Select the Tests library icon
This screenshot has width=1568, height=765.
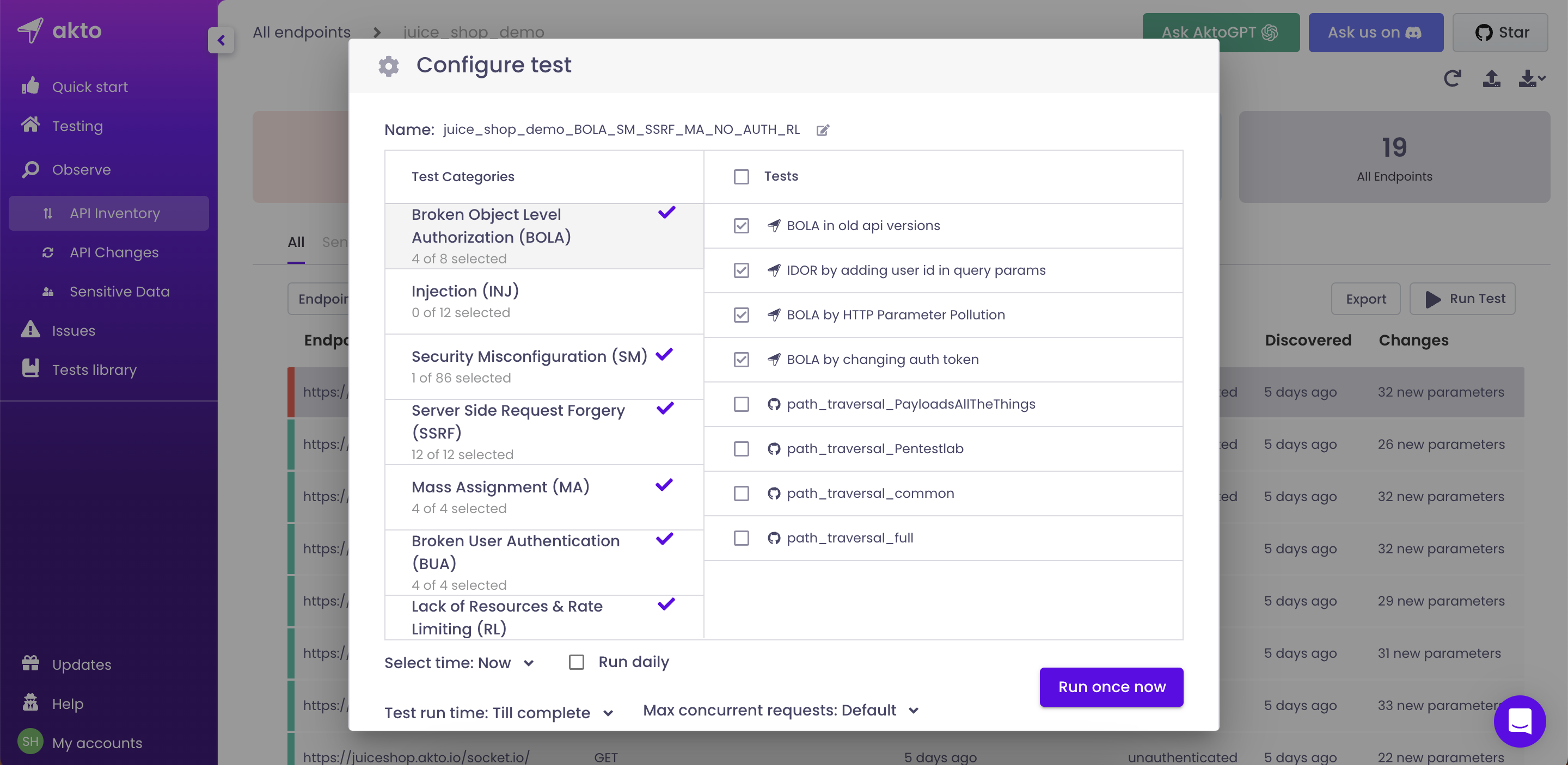pyautogui.click(x=30, y=368)
